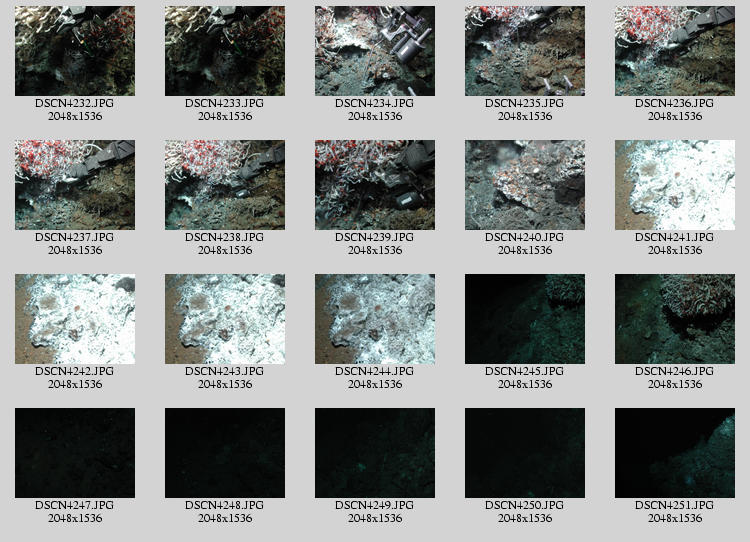Click the dark DSCN4245.JPG thumbnail
This screenshot has width=750, height=542.
pyautogui.click(x=525, y=319)
